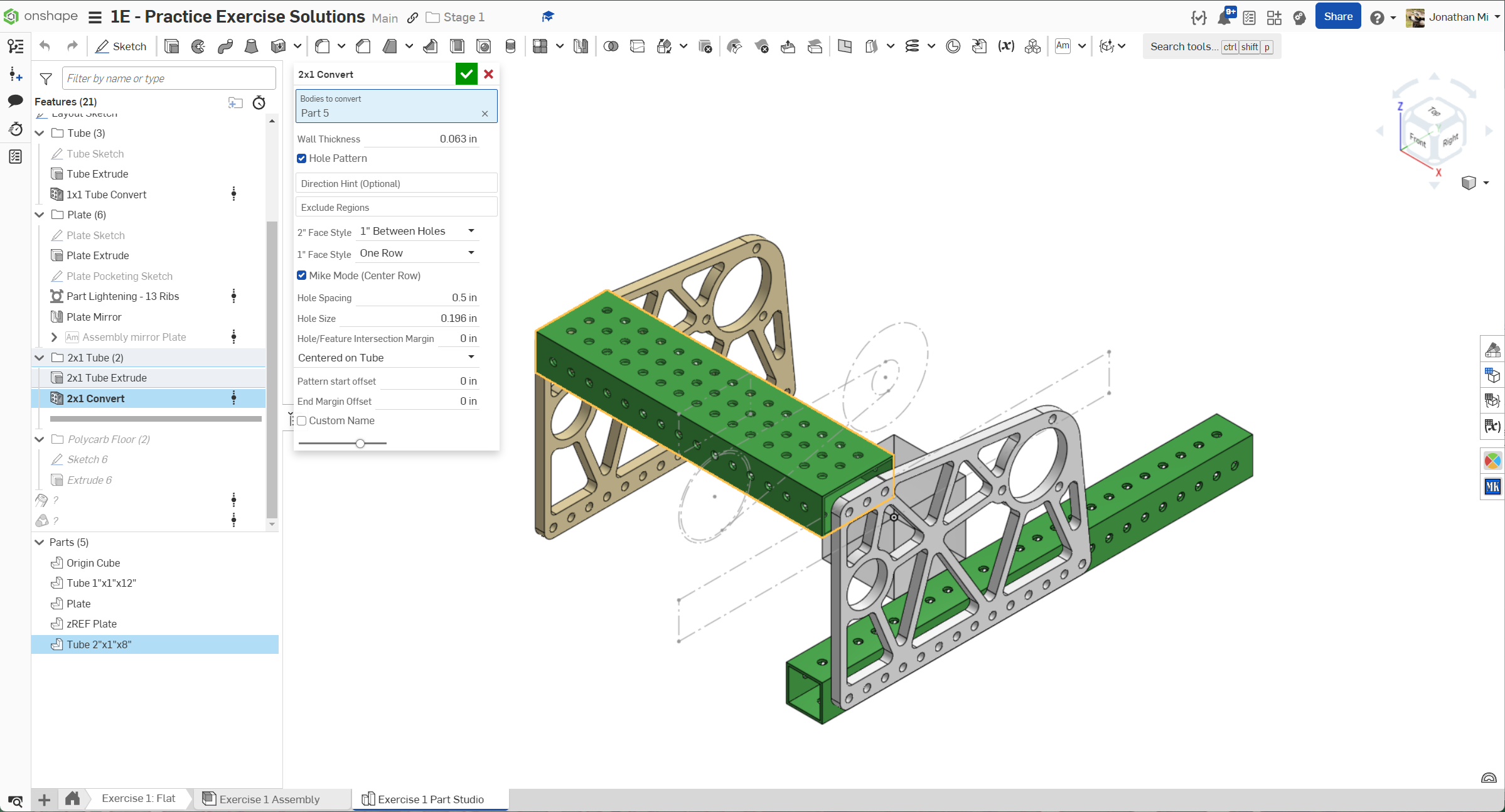
Task: Click the Variable (x) tool icon
Action: (x=1005, y=46)
